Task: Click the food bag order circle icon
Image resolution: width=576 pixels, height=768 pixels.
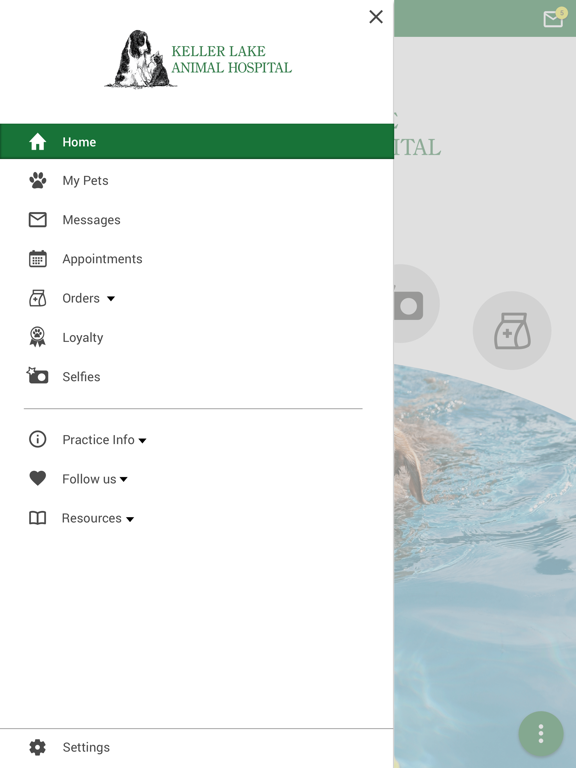Action: click(512, 331)
